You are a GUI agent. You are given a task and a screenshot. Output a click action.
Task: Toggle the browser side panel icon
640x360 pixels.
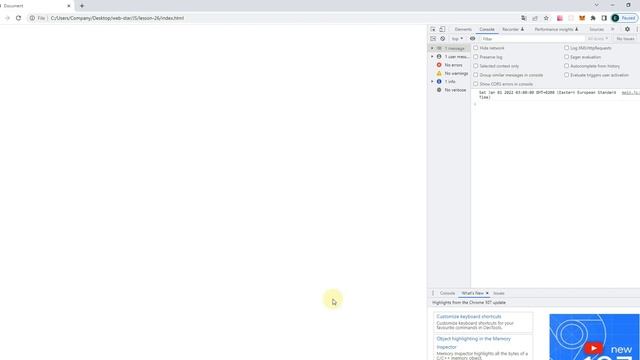pyautogui.click(x=604, y=18)
